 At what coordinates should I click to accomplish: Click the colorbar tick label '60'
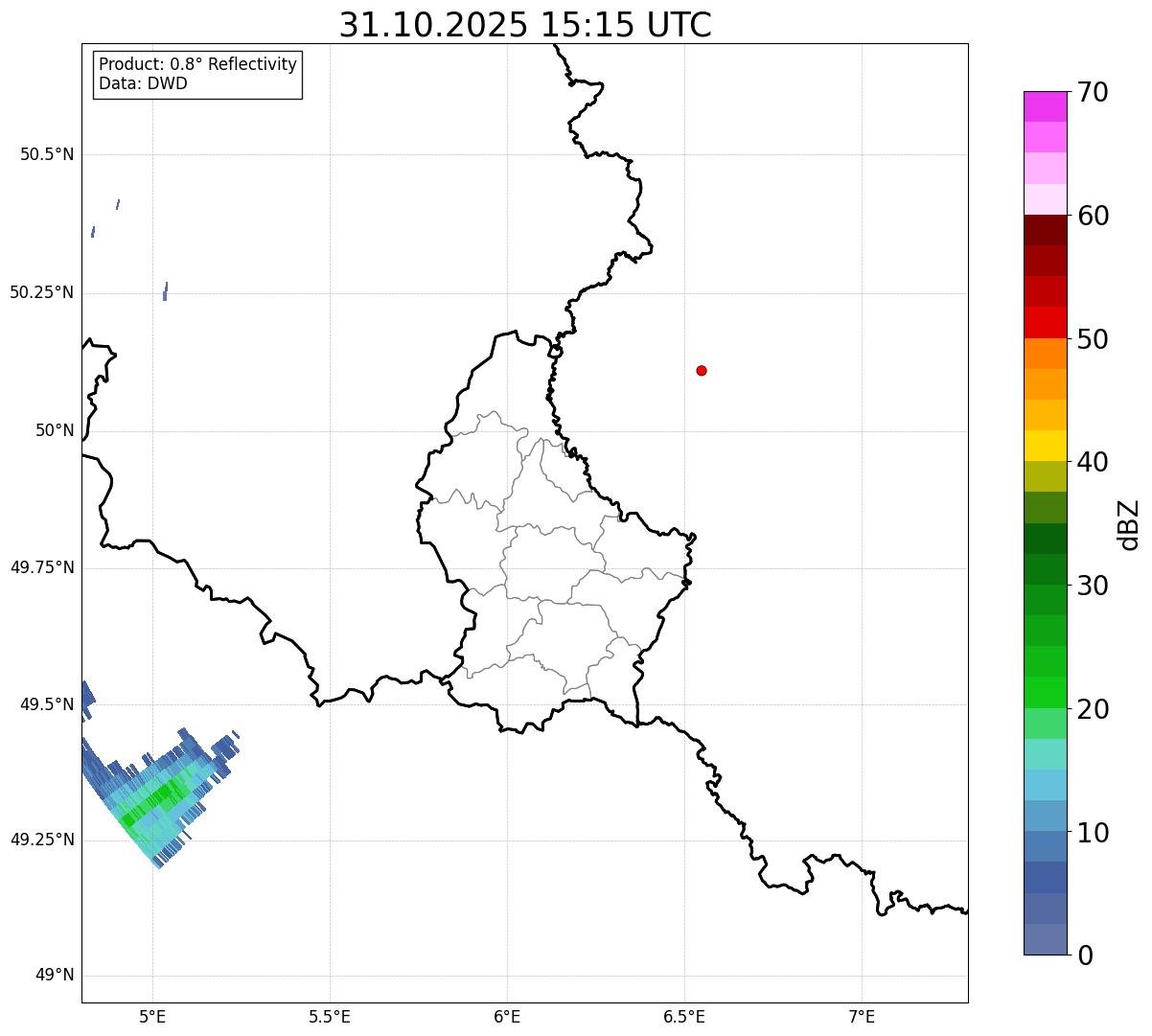[x=1094, y=216]
